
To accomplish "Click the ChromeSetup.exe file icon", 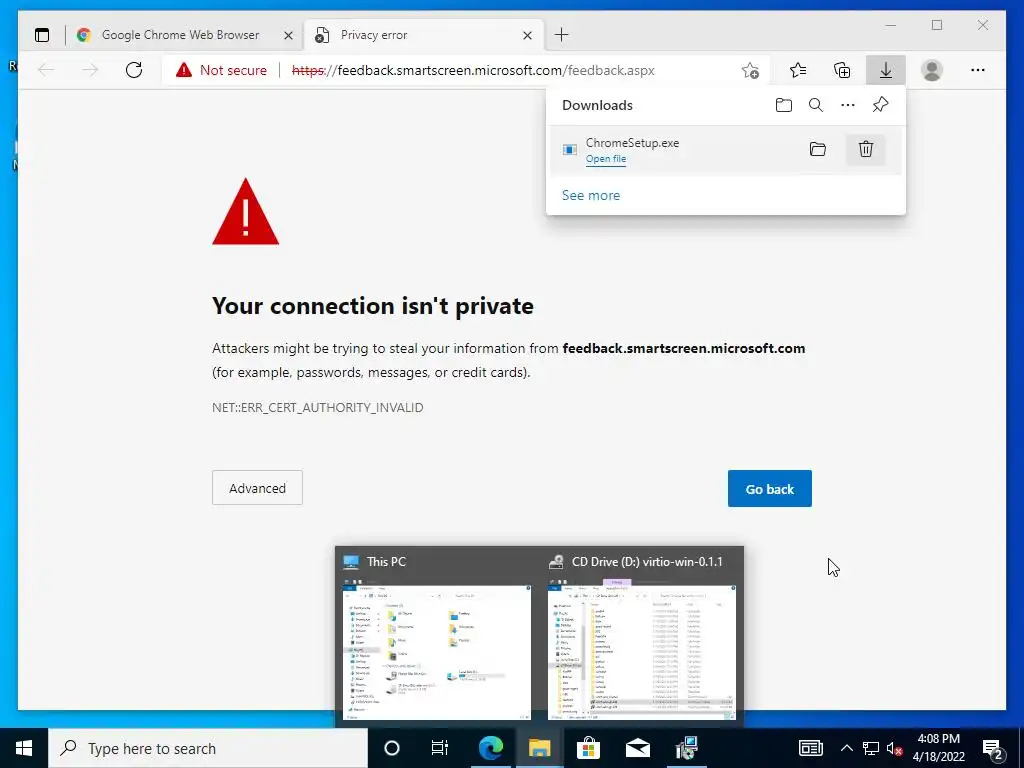I will [569, 150].
